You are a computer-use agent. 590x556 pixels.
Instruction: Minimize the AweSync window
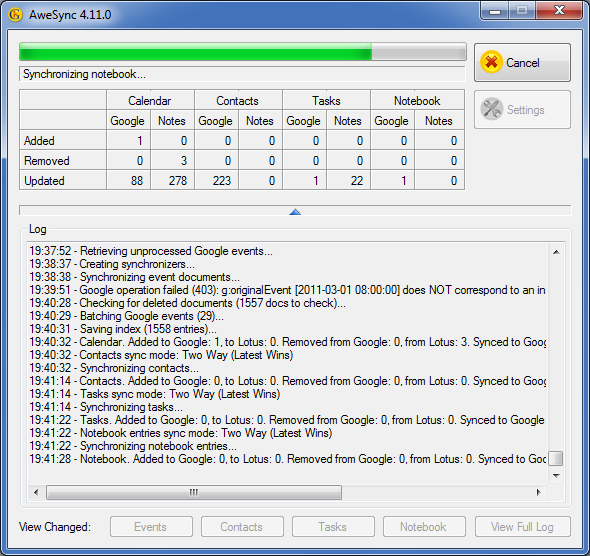[x=495, y=11]
